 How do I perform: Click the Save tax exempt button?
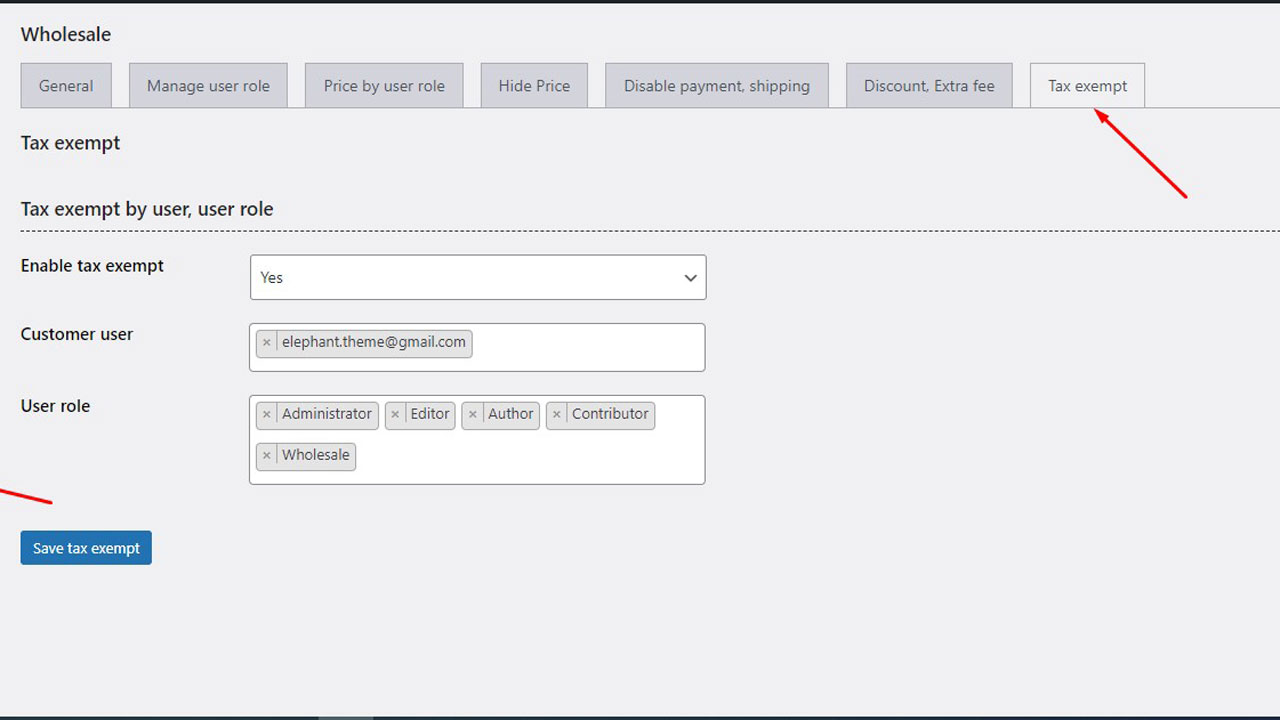click(86, 548)
